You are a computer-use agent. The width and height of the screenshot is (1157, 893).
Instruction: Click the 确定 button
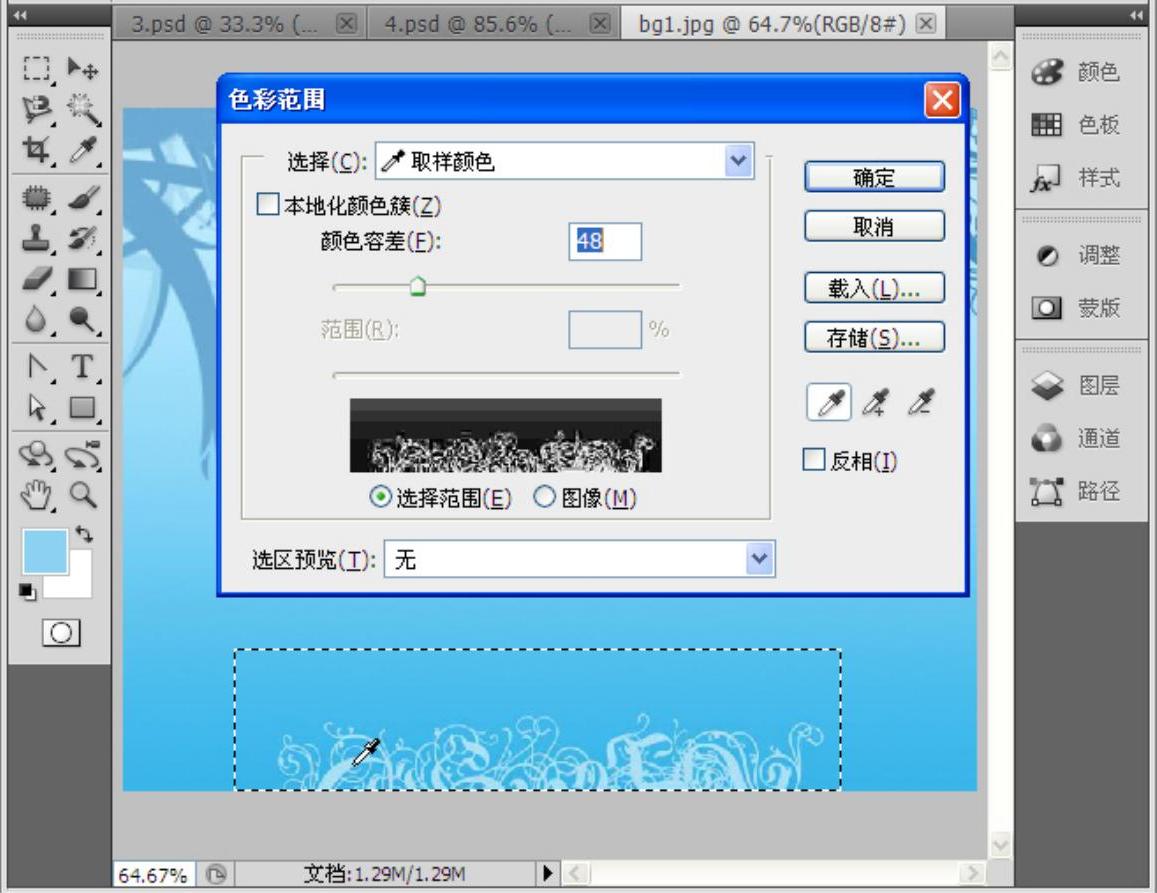[x=874, y=177]
